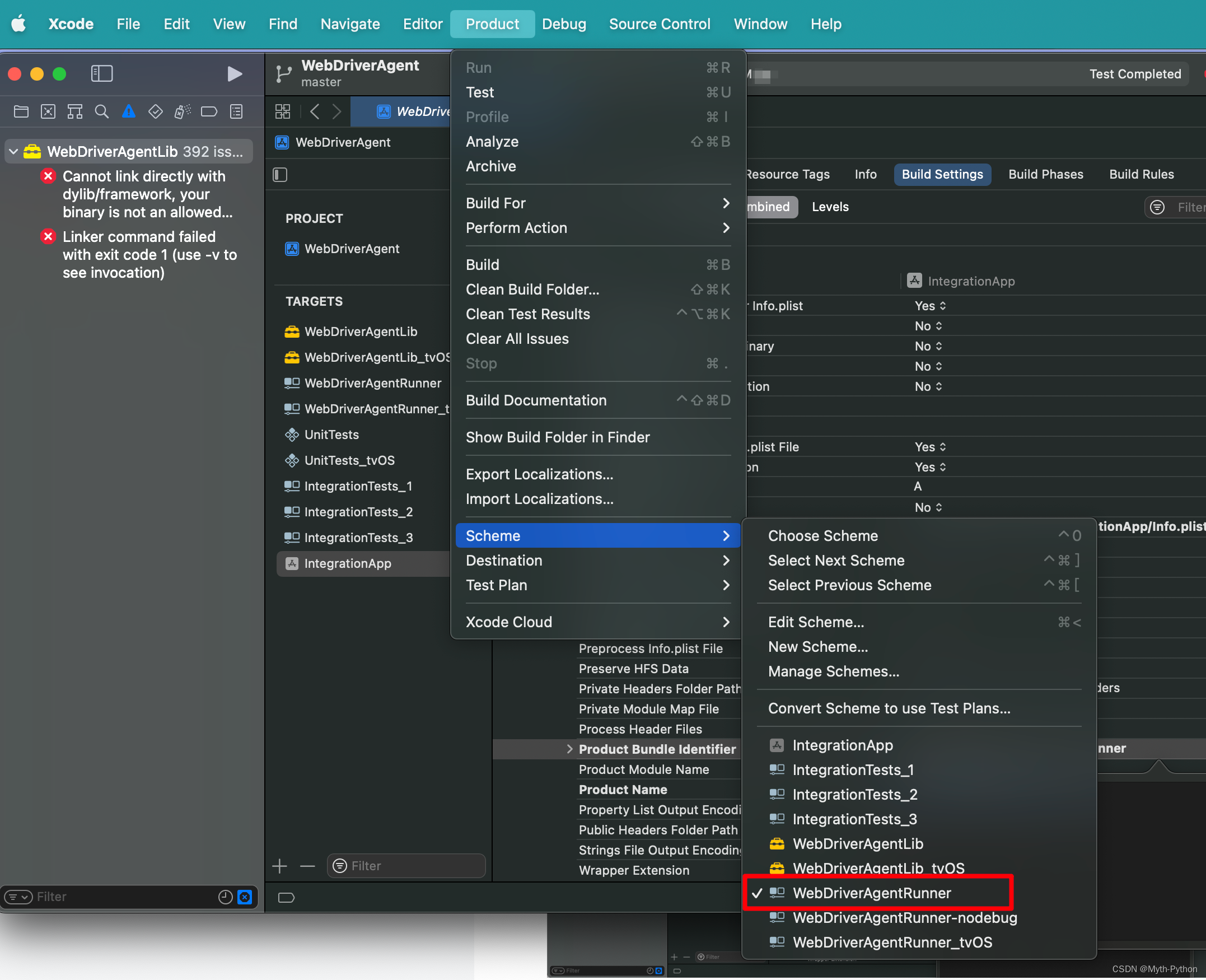Add a new target with plus button
Screen dimensions: 1206x980
pos(280,866)
